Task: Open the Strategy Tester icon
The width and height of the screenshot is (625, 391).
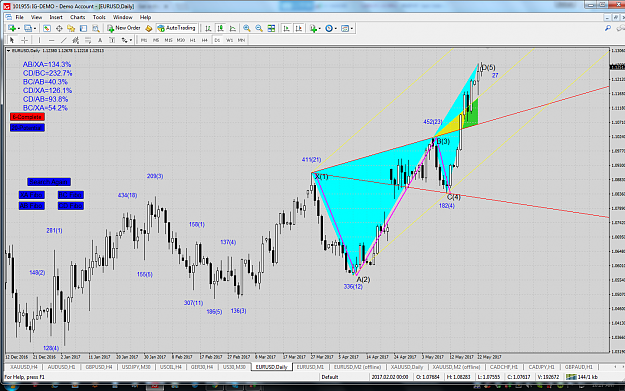Action: click(x=96, y=28)
